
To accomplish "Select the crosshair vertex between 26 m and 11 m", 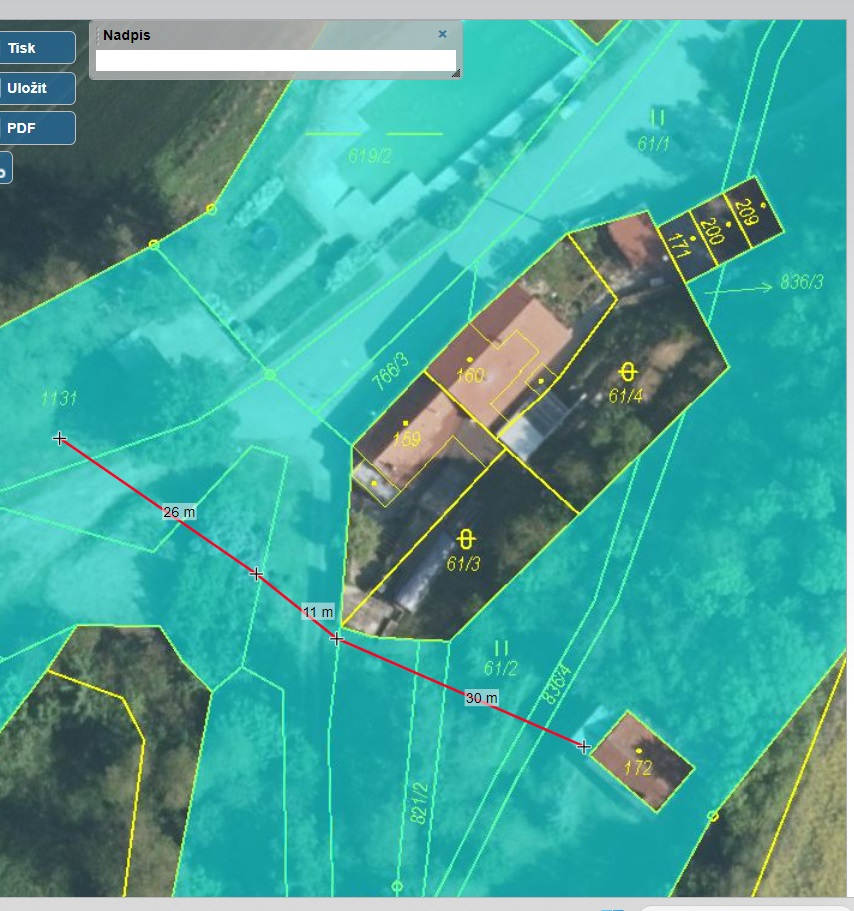I will click(x=256, y=573).
